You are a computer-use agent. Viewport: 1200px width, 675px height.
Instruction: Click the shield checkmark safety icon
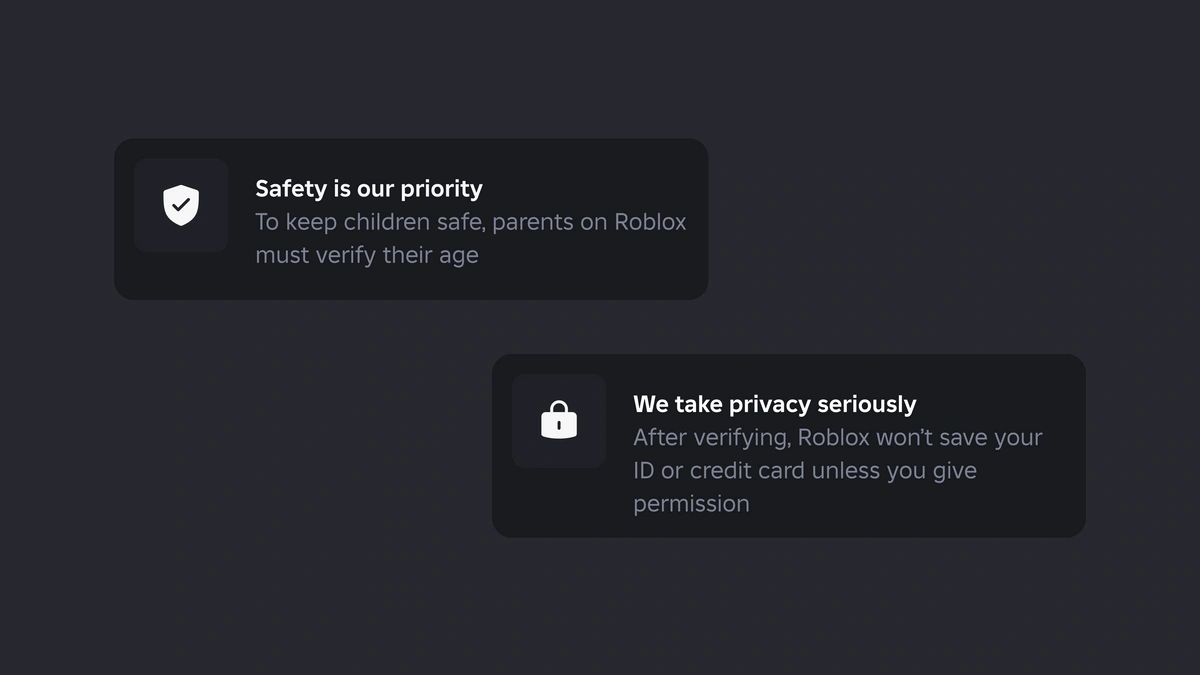coord(181,205)
